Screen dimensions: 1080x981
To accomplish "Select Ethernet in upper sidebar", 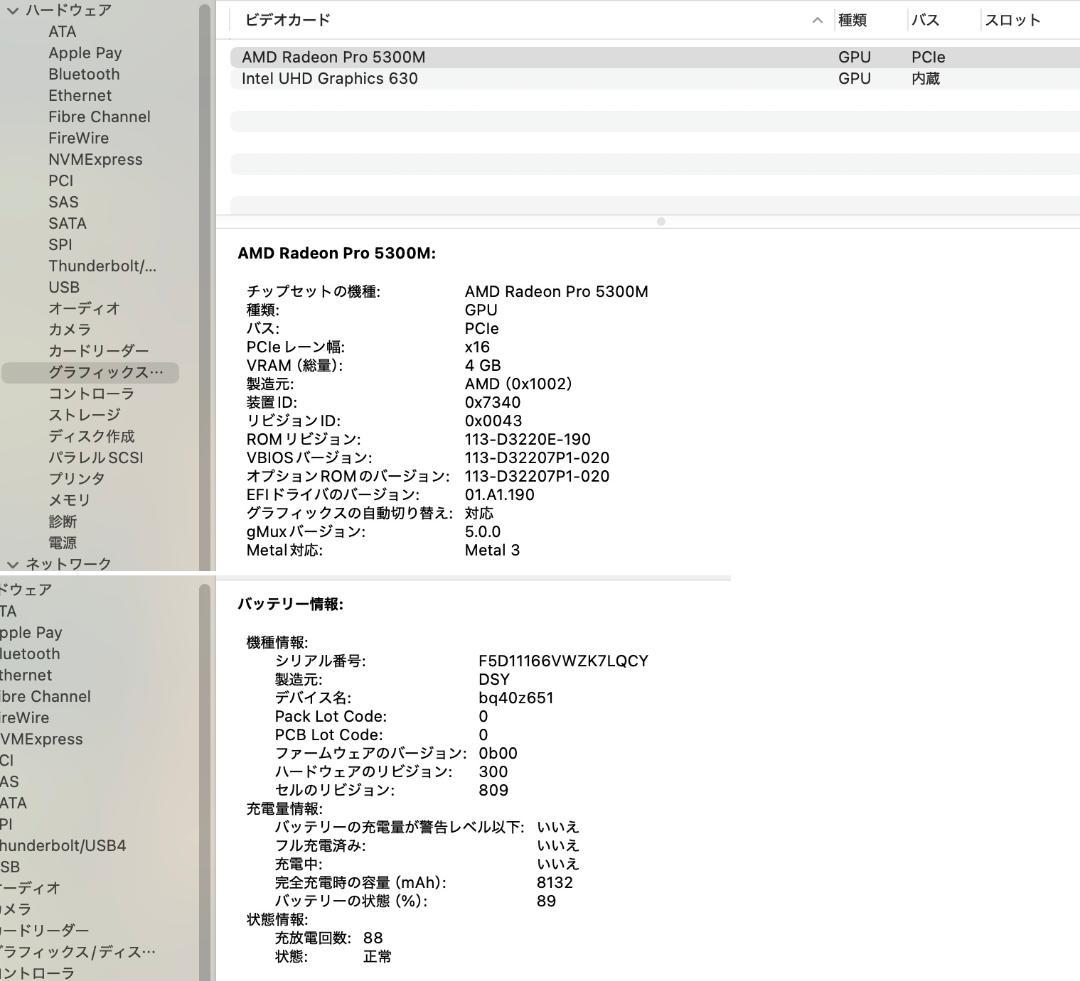I will point(80,96).
